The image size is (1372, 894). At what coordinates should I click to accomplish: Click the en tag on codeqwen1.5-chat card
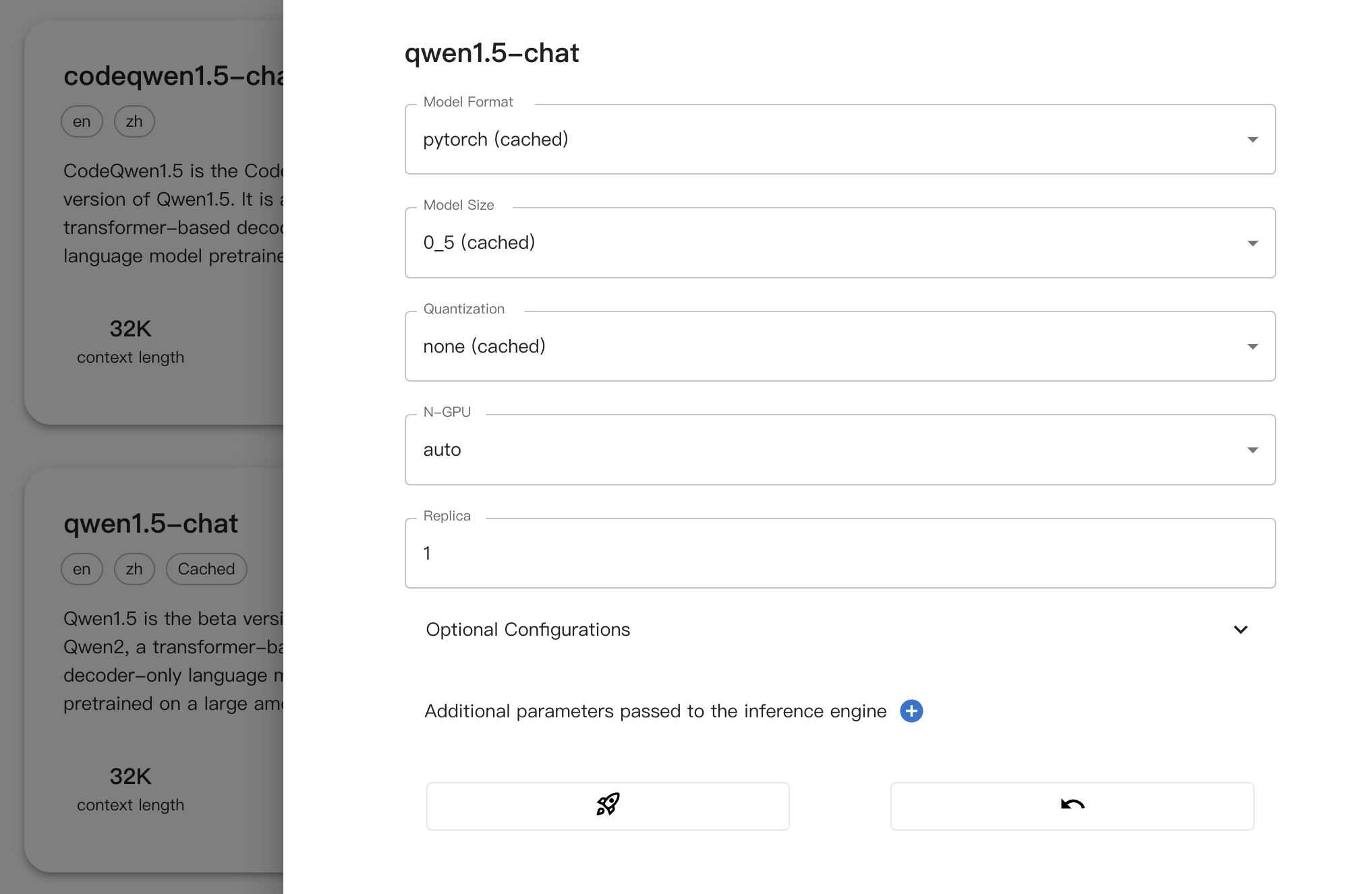tap(82, 121)
